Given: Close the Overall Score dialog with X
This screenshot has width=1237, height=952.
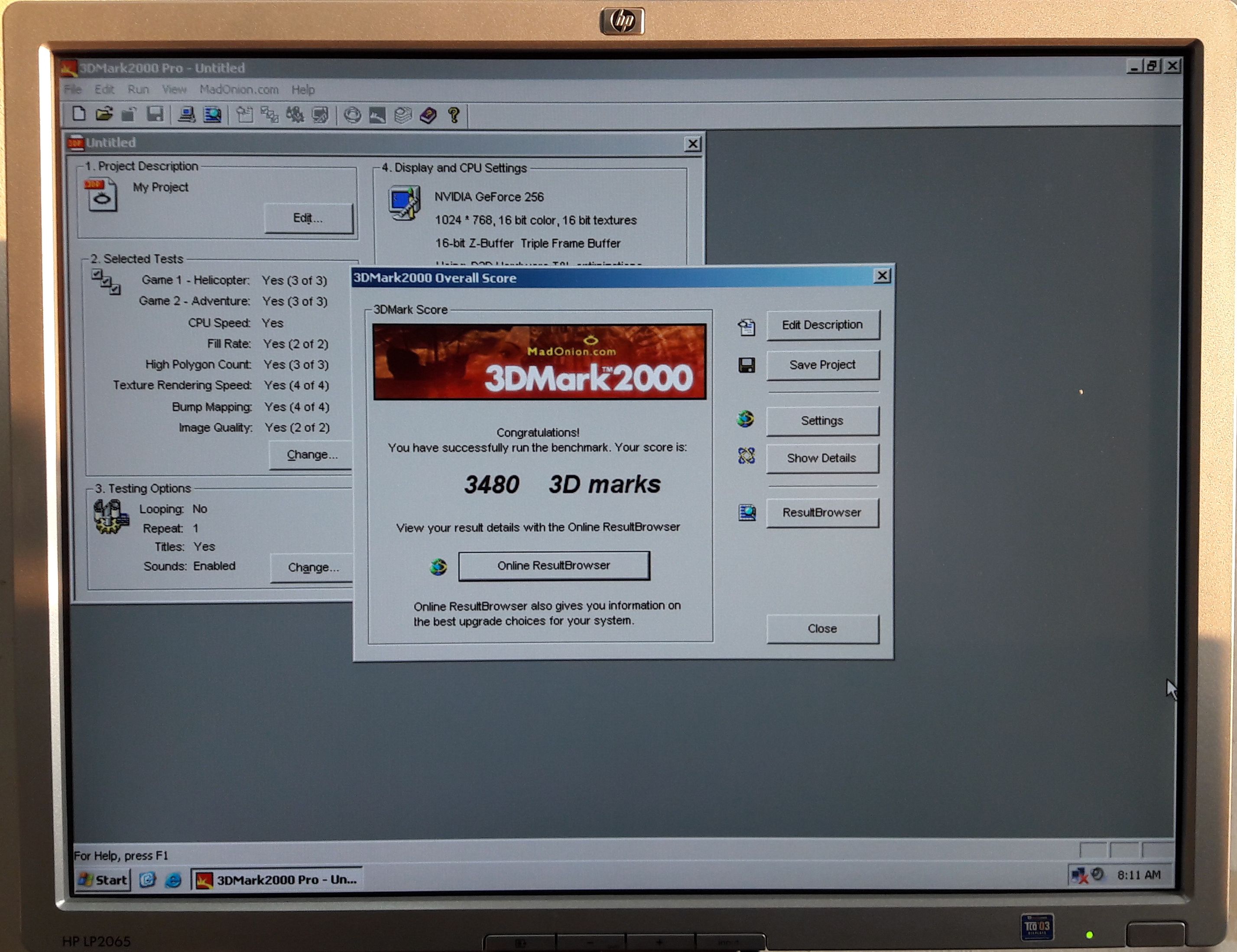Looking at the screenshot, I should (882, 276).
